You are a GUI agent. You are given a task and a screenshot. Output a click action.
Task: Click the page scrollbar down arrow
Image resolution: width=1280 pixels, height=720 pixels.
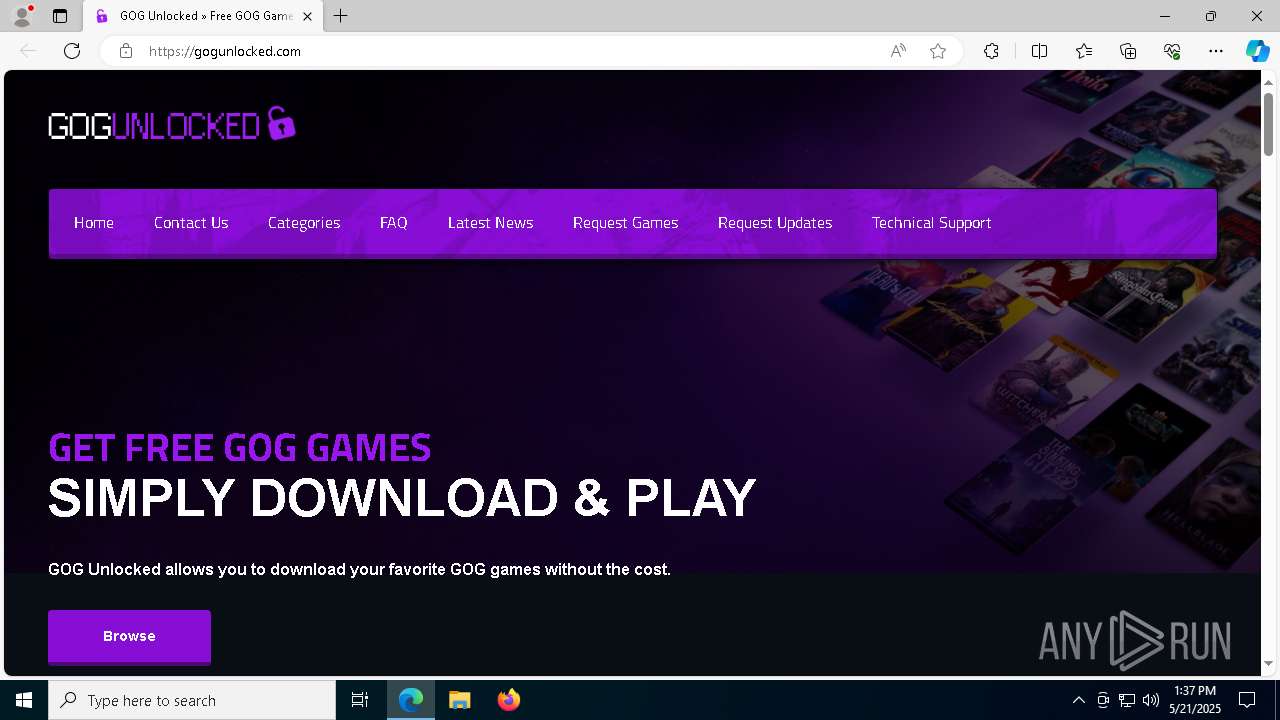(1268, 663)
